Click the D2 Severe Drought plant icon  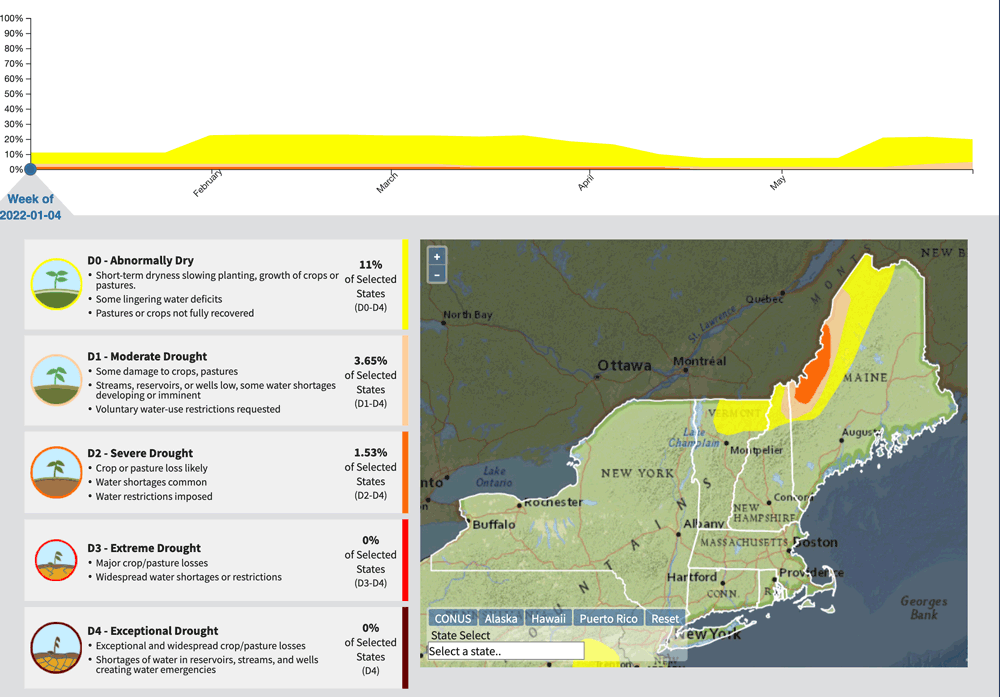tap(56, 473)
